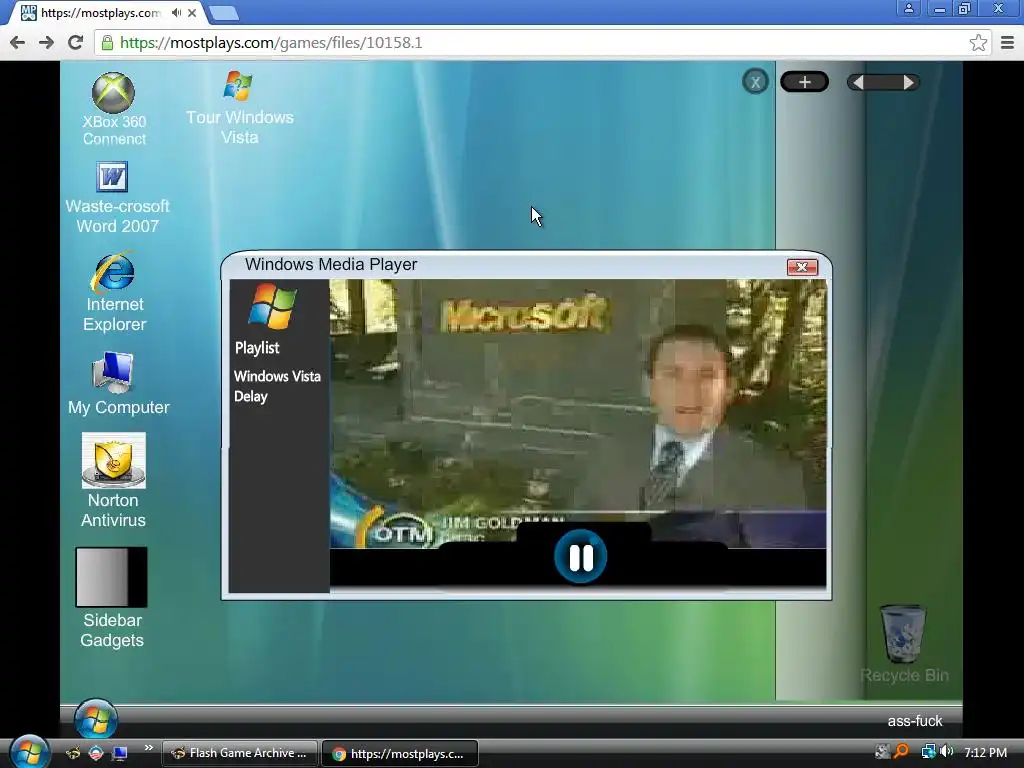1024x768 pixels.
Task: Go back in the browser
Action: coord(18,42)
